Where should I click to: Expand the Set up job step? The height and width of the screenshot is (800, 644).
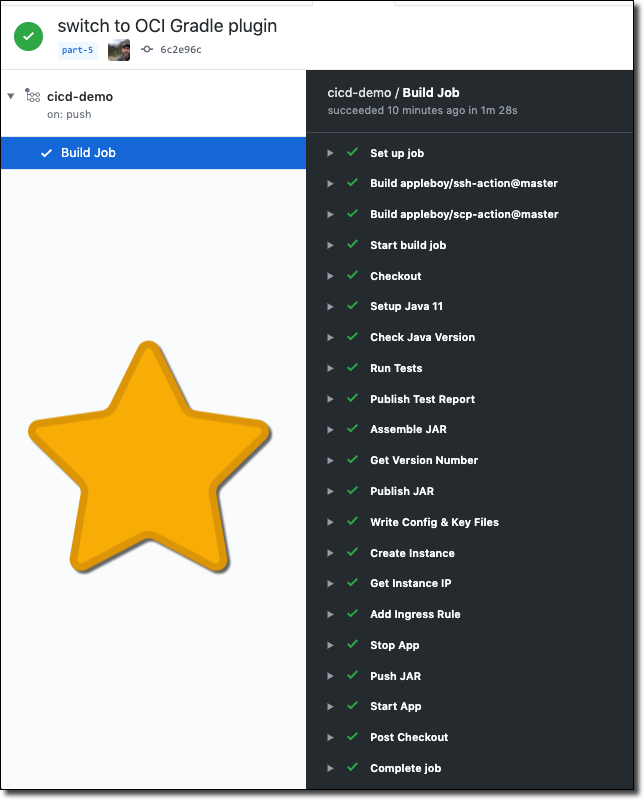coord(329,153)
